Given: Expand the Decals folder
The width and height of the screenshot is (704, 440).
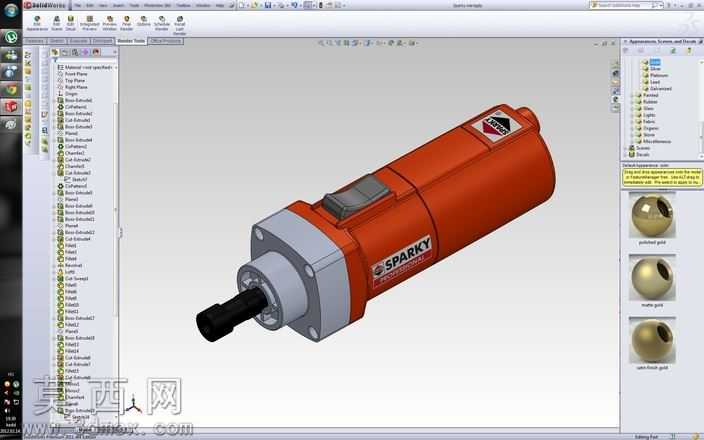Looking at the screenshot, I should coord(626,154).
